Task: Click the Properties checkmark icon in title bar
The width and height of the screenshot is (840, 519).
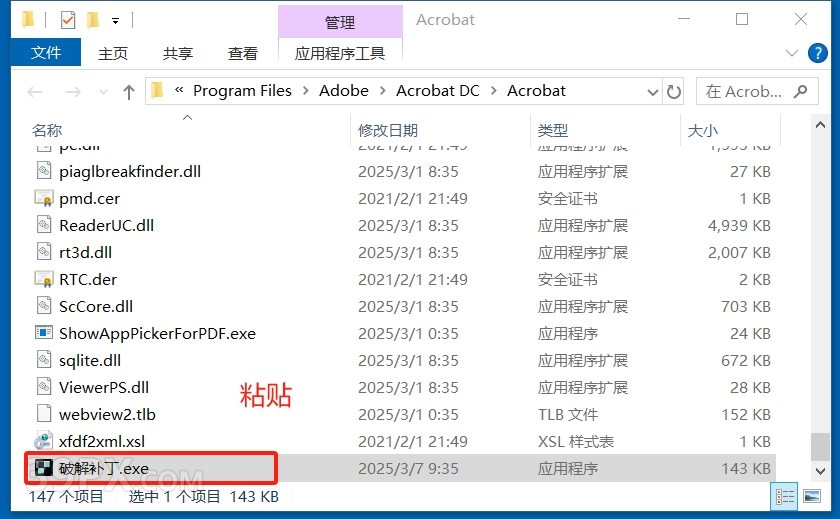Action: click(x=68, y=20)
